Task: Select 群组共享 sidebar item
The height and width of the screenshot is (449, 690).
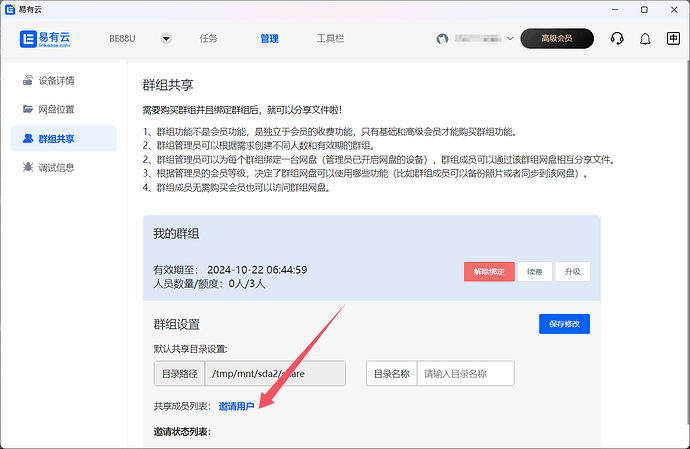Action: (57, 138)
